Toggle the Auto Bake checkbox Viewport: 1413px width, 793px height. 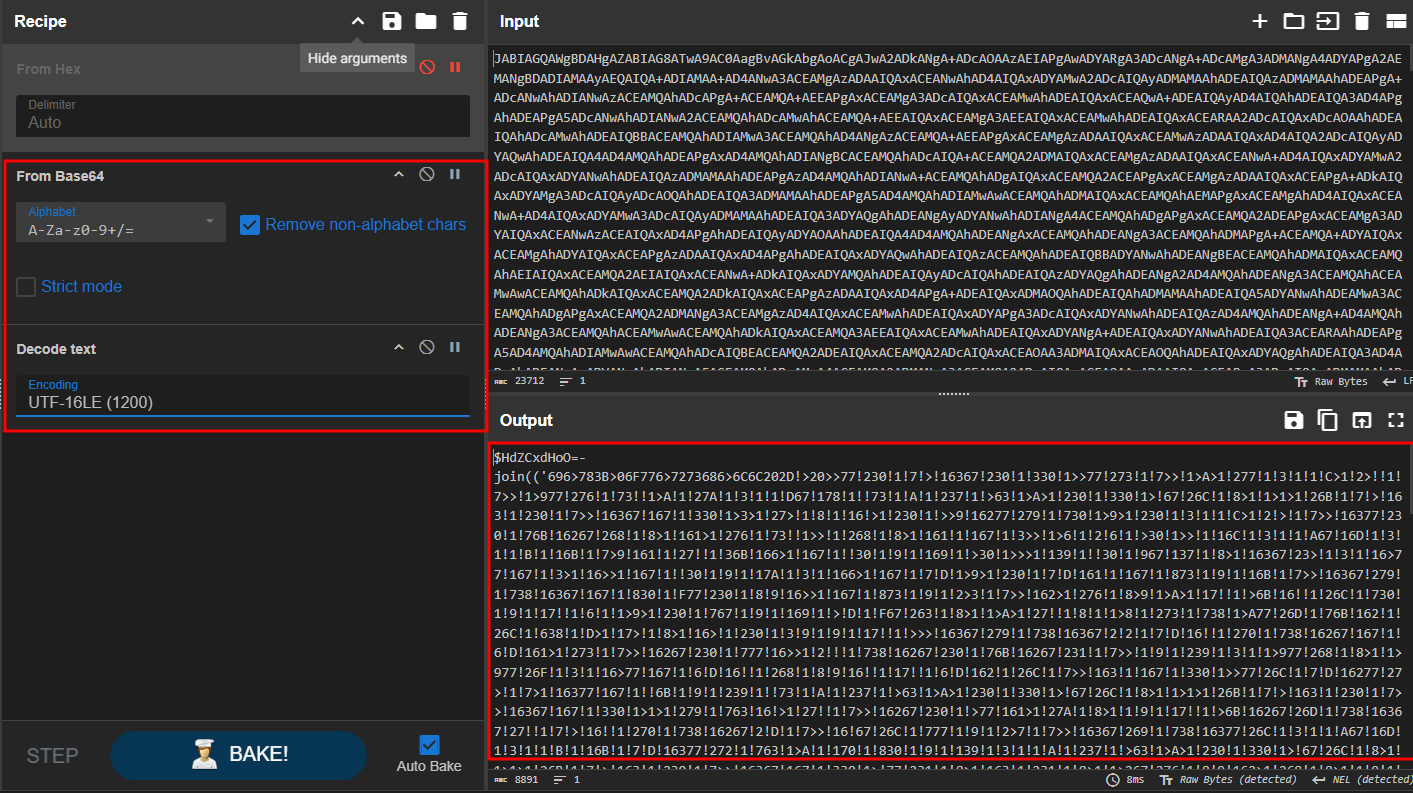pyautogui.click(x=429, y=745)
